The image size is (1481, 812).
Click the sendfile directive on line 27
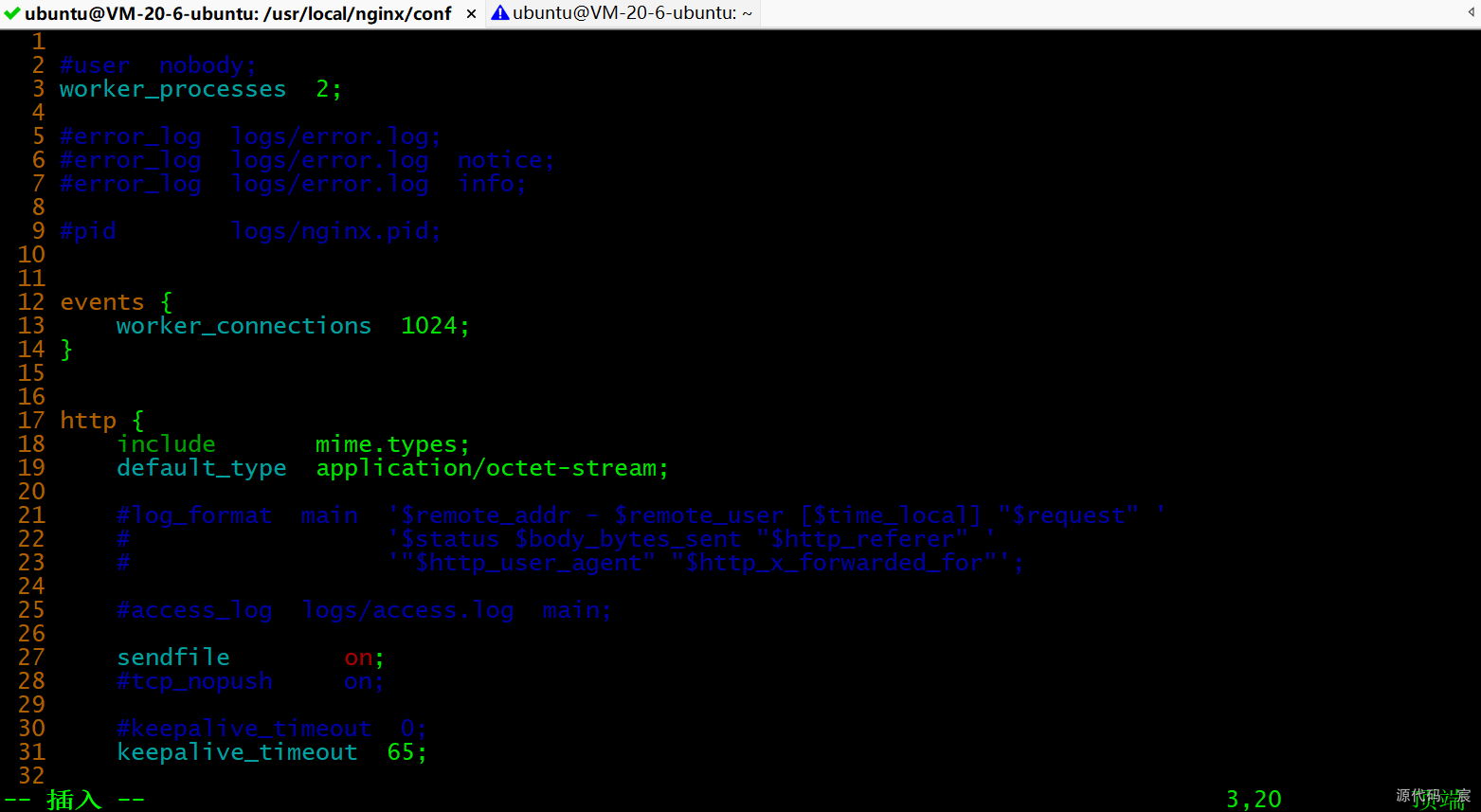pos(173,658)
